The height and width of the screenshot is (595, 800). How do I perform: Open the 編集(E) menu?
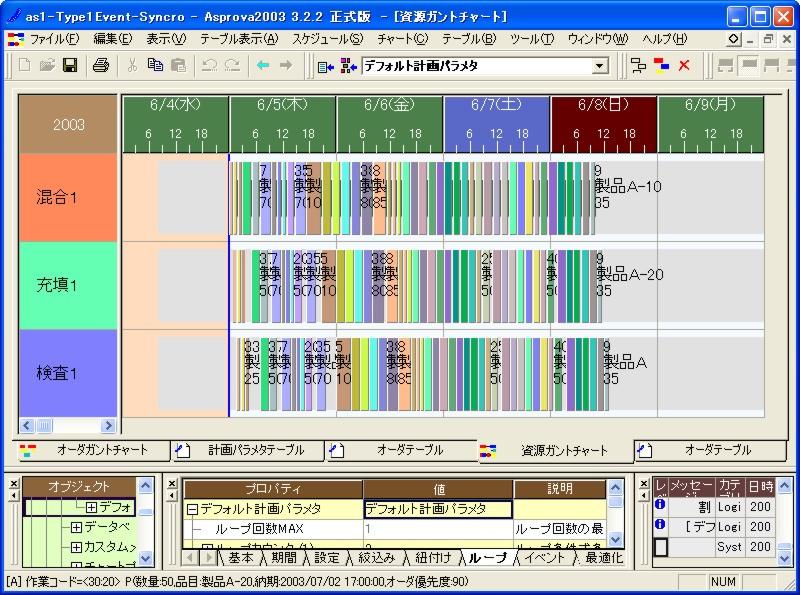(113, 39)
